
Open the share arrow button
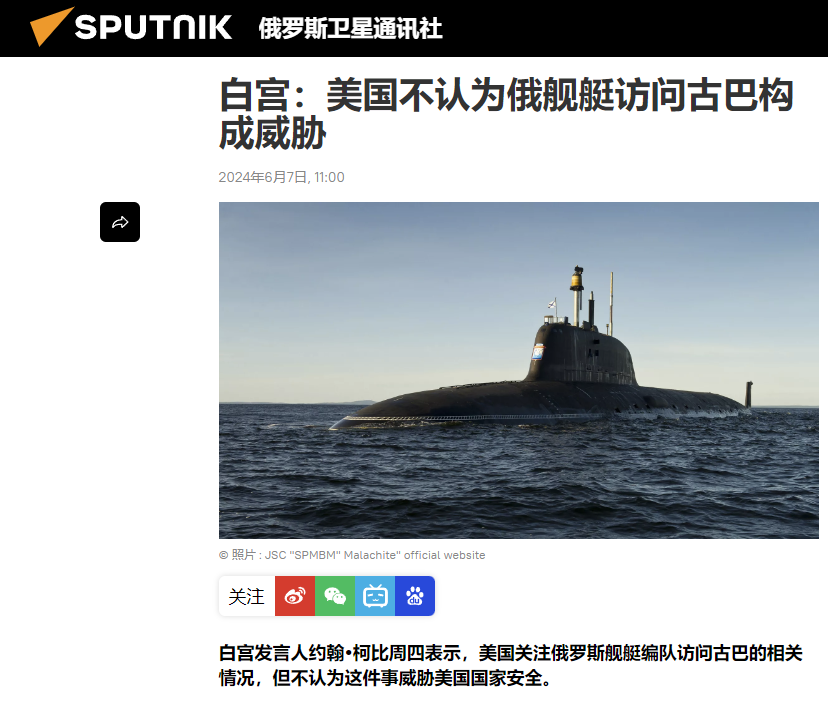[x=120, y=222]
